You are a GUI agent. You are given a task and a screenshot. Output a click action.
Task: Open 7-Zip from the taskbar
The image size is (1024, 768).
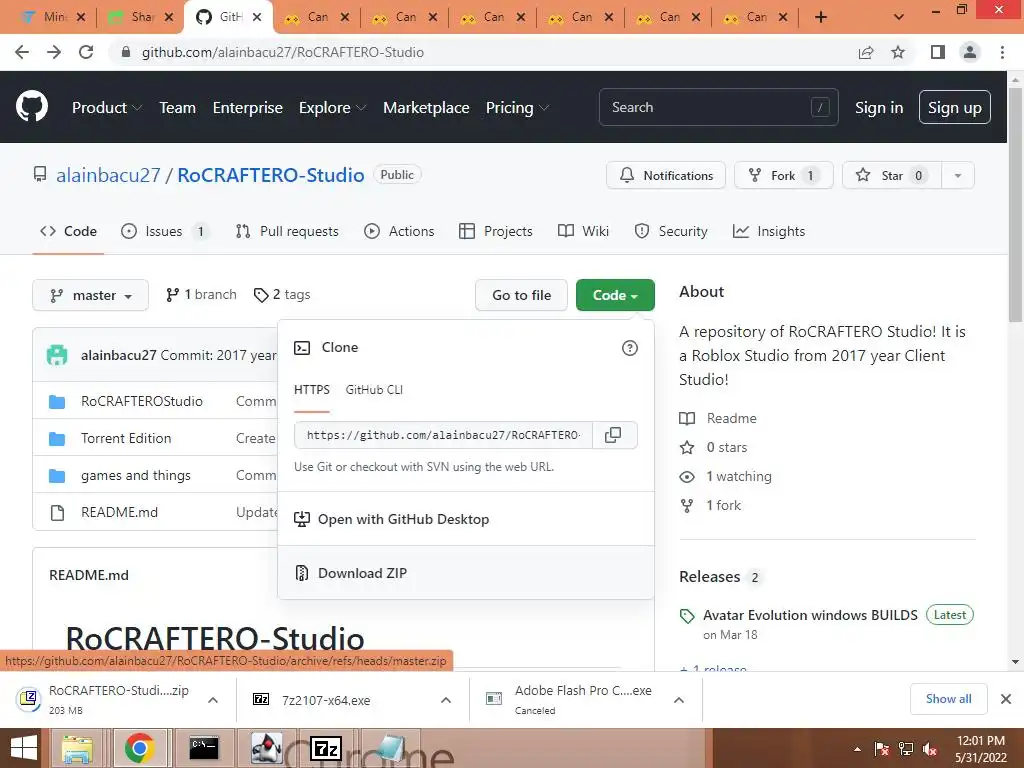[x=326, y=748]
